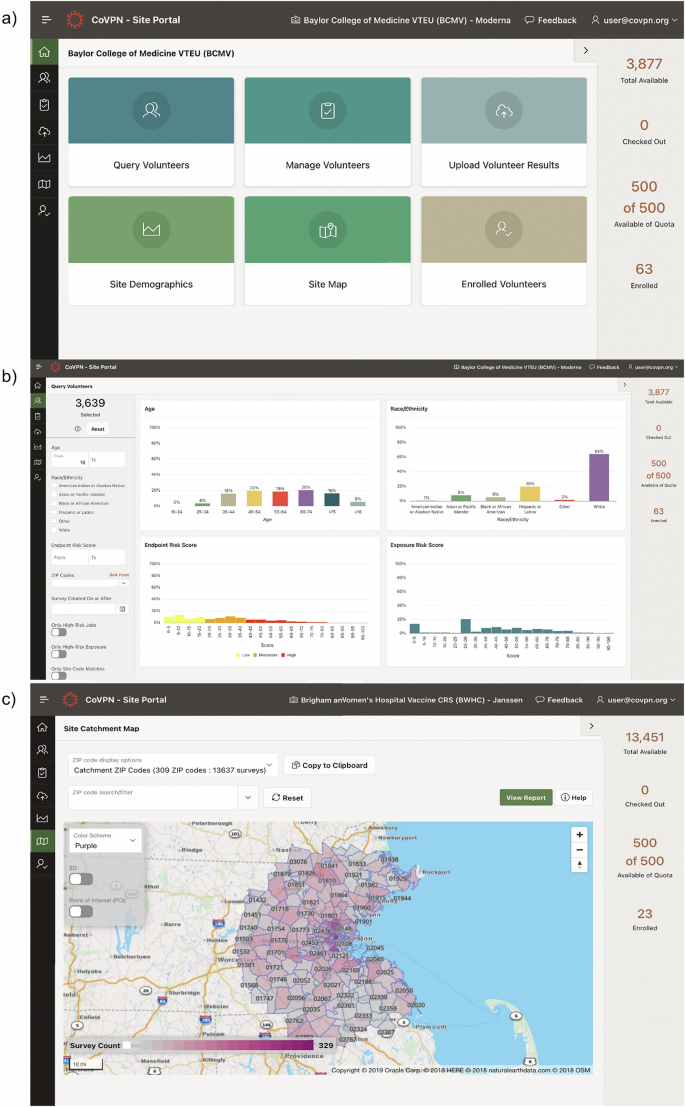Screen dimensions: 685x1107
Task: Open calendar picker for Survey Created date
Action: (x=122, y=609)
